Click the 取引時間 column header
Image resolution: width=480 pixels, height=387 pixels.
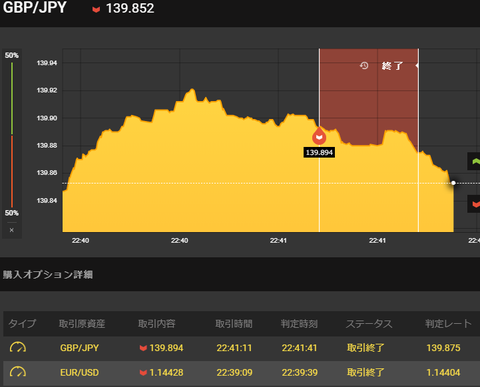[234, 324]
